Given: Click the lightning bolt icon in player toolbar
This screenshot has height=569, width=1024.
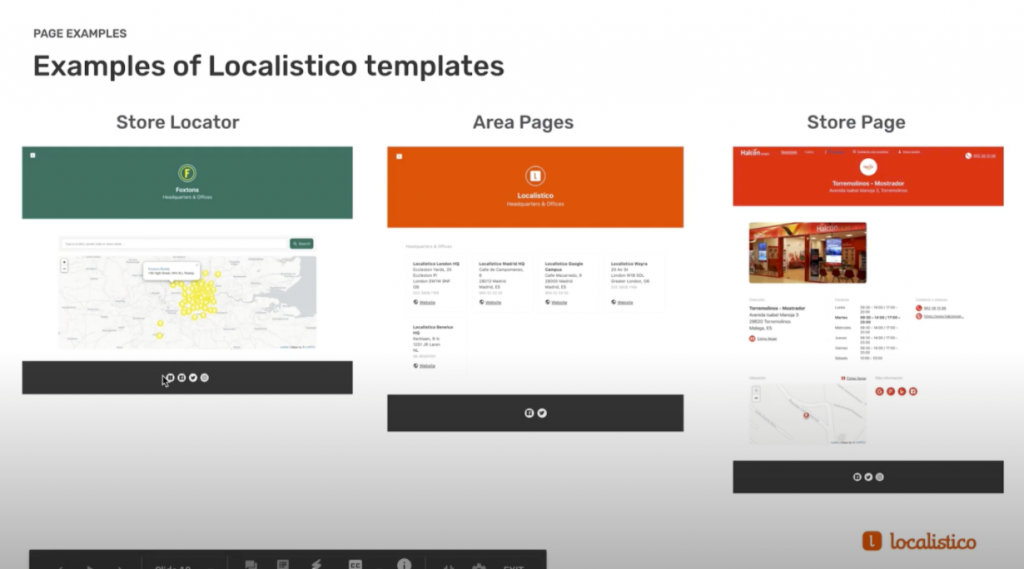Looking at the screenshot, I should coord(316,565).
